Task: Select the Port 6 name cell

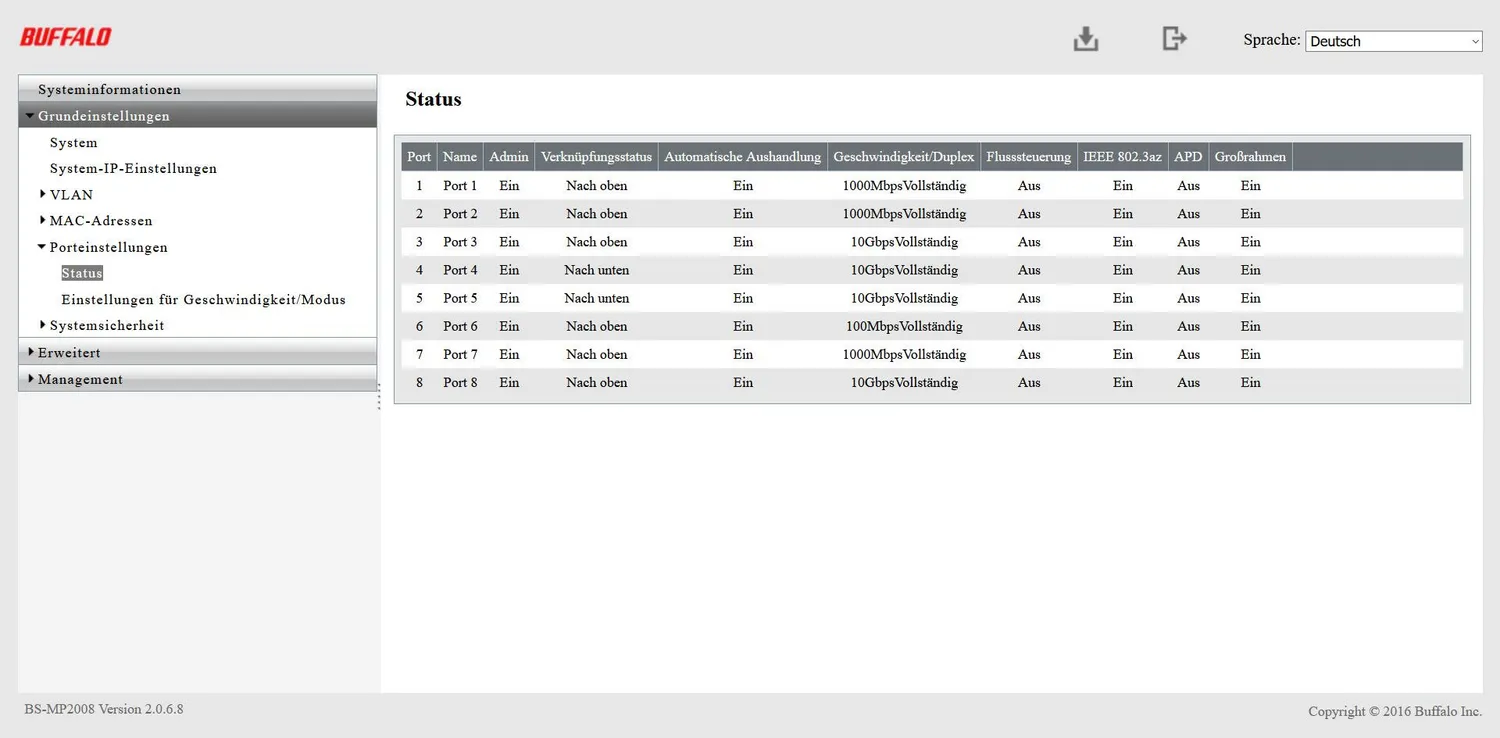Action: click(460, 326)
